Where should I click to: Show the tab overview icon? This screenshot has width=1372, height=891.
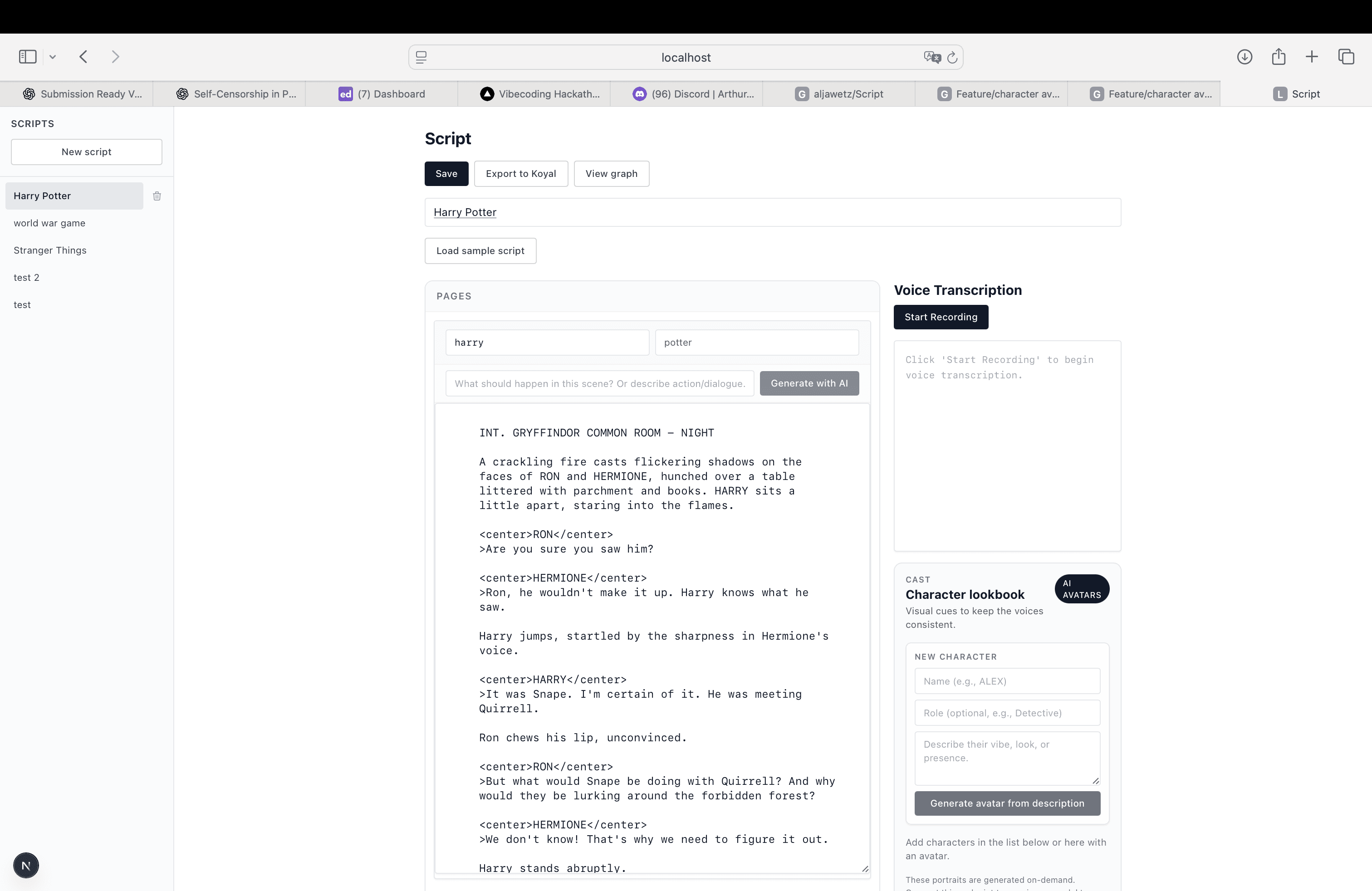1346,56
